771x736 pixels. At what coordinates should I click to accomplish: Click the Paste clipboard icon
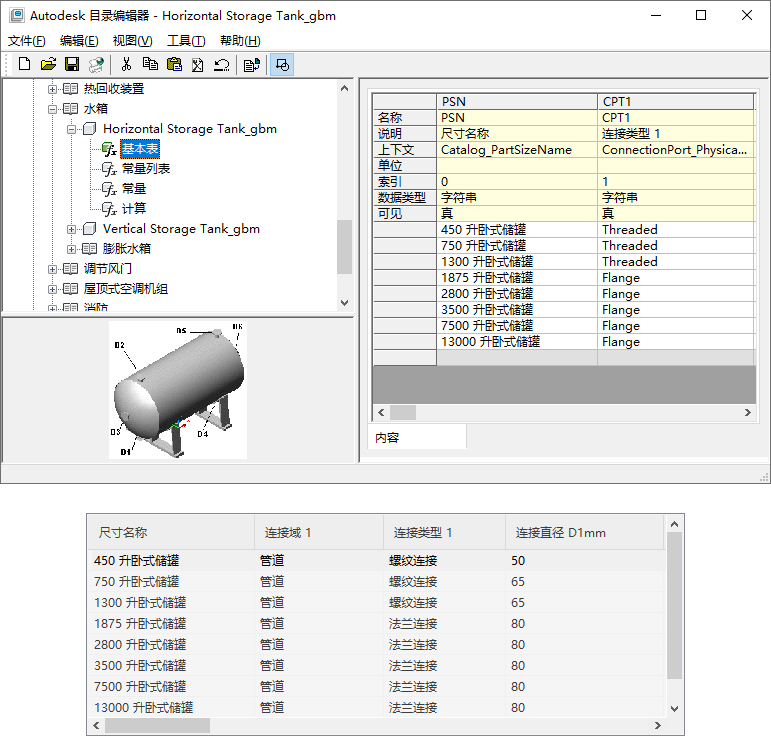(x=174, y=64)
